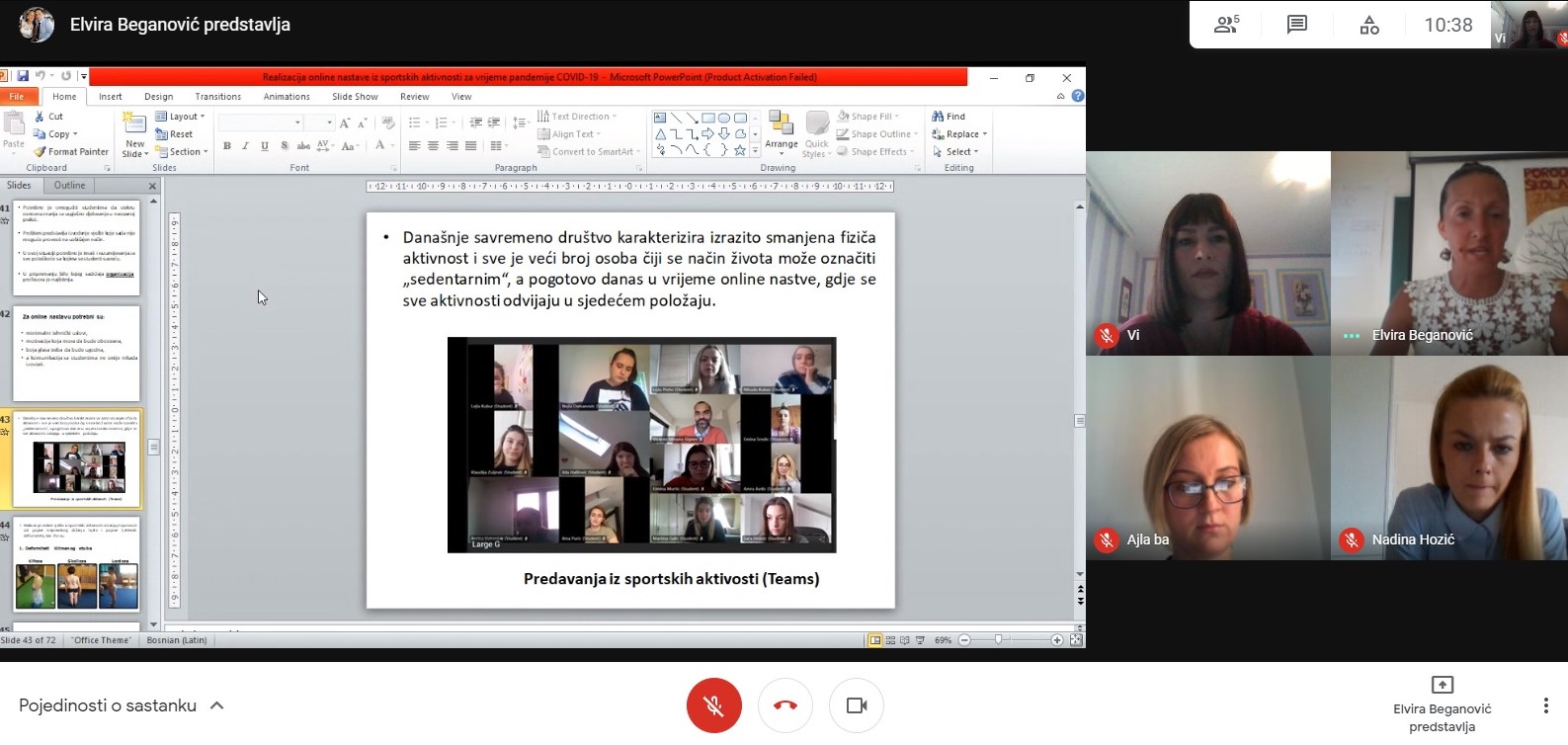Toggle bold text formatting
This screenshot has width=1568, height=745.
[x=227, y=146]
